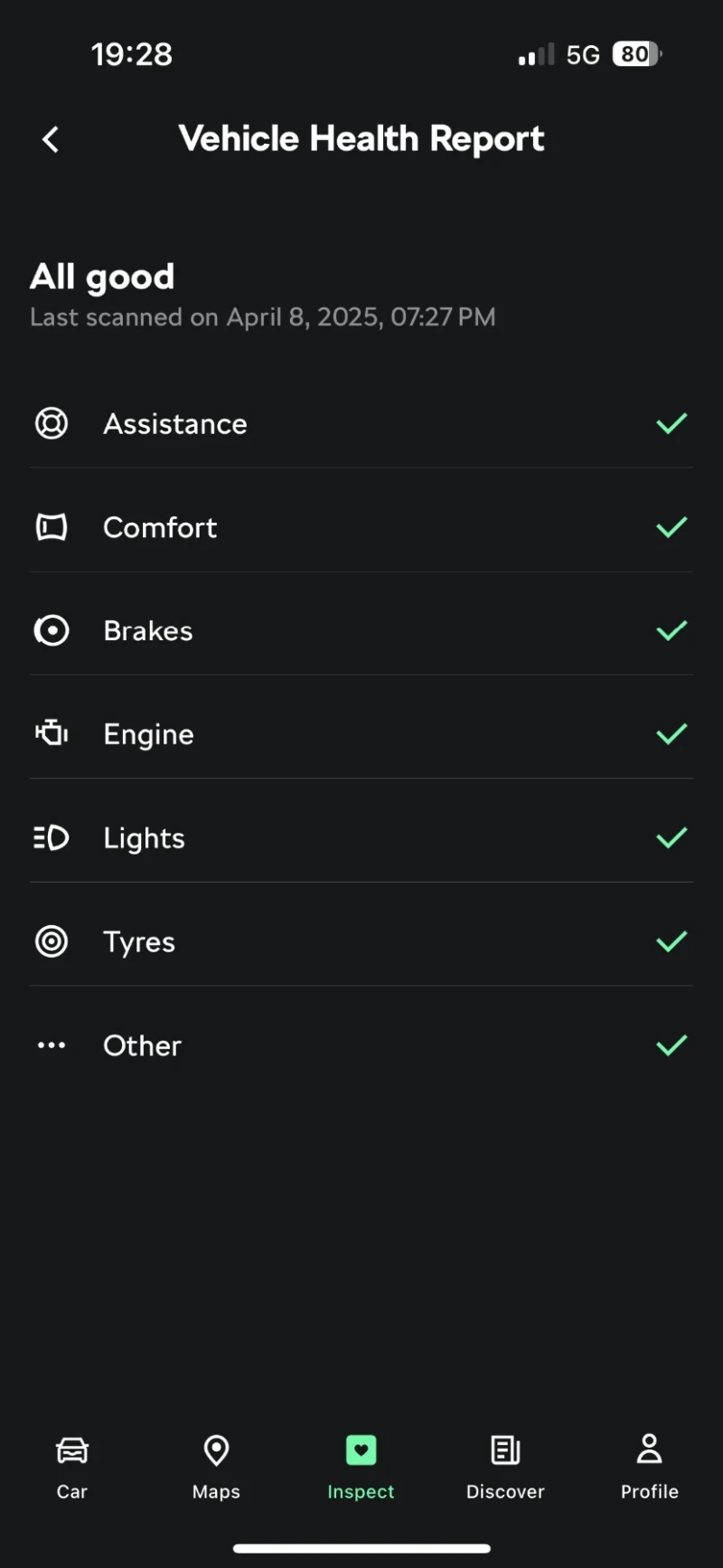The image size is (723, 1568).
Task: Tap the Tyres wheel icon
Action: click(52, 941)
